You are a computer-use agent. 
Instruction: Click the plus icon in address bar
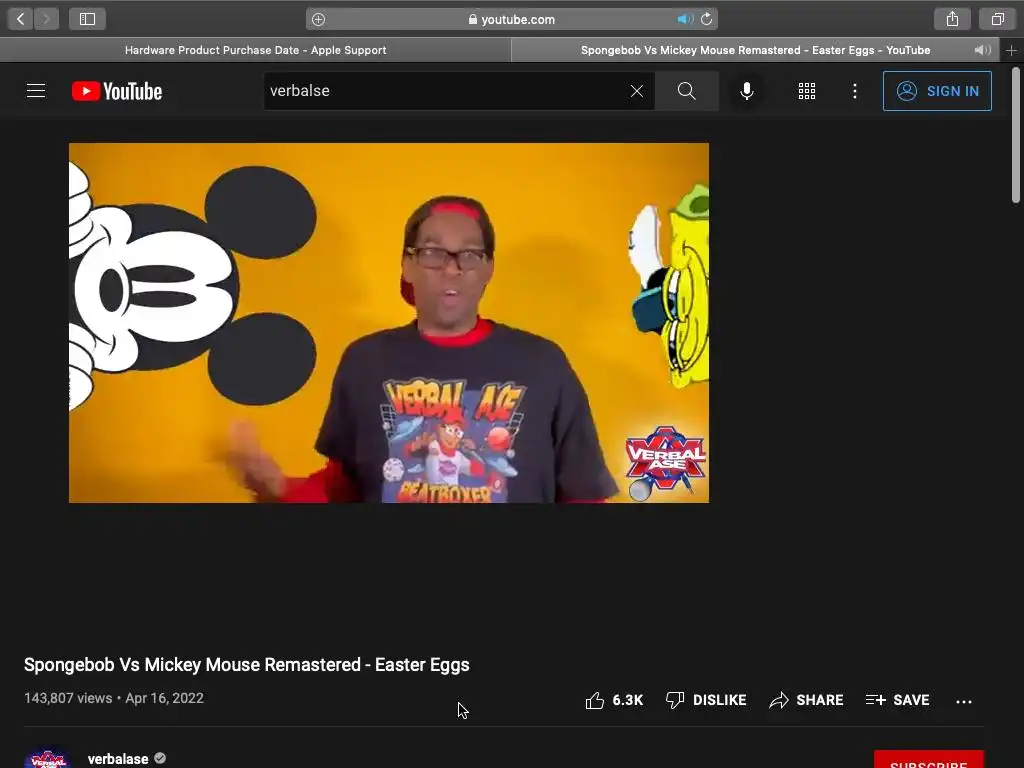pyautogui.click(x=318, y=20)
